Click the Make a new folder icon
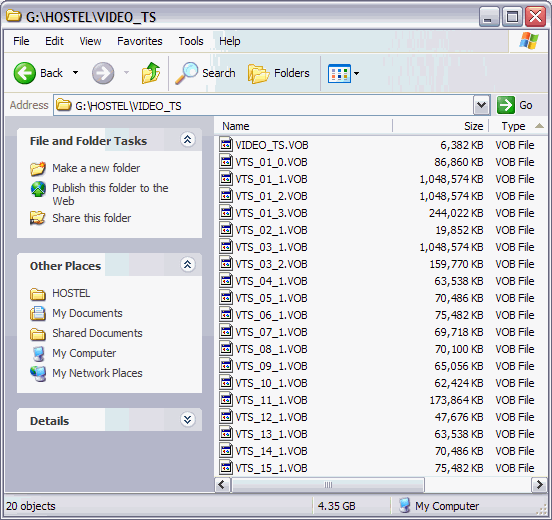 click(38, 168)
